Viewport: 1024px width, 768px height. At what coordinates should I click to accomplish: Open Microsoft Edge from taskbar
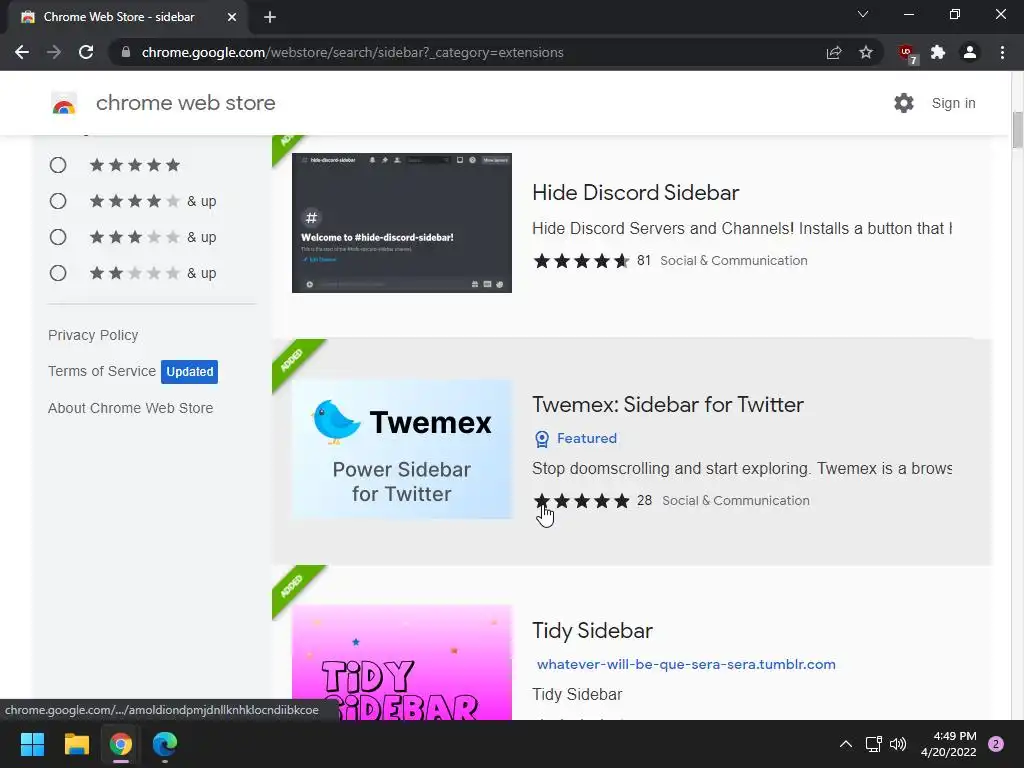pos(165,744)
